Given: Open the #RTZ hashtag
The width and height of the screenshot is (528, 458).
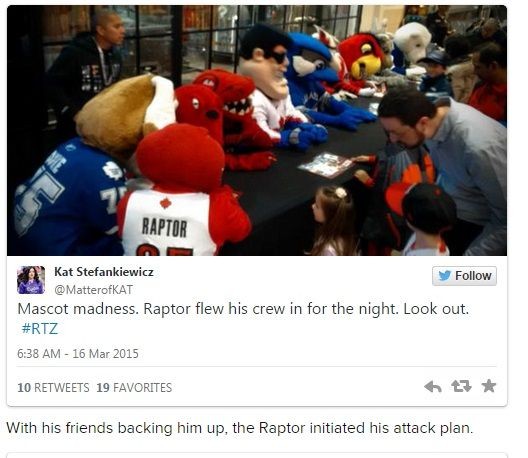Looking at the screenshot, I should click(x=40, y=328).
